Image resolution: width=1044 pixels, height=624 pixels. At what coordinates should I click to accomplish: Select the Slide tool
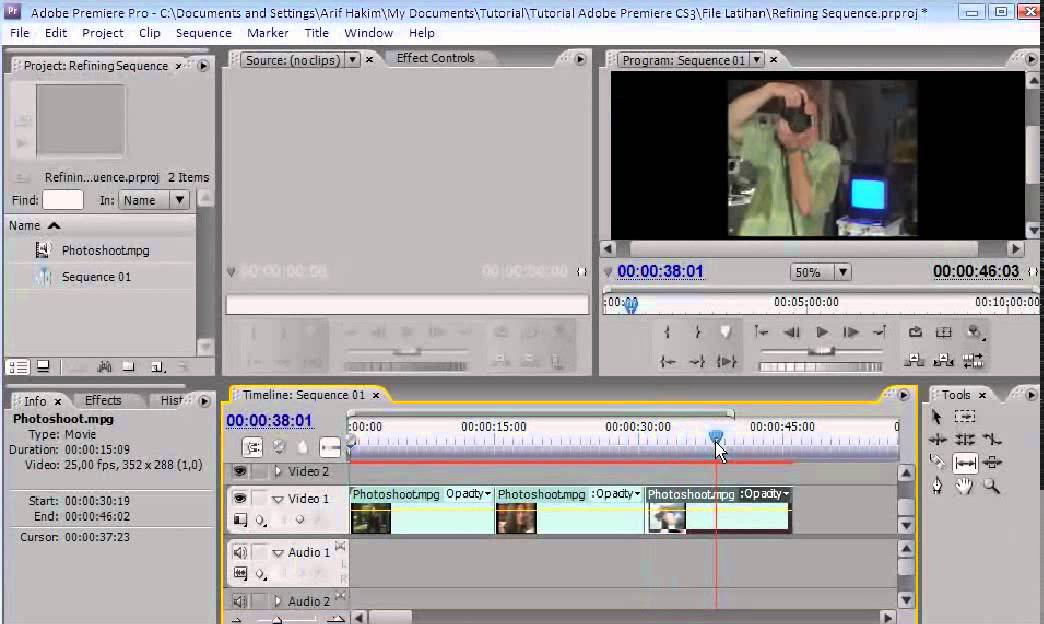[992, 462]
